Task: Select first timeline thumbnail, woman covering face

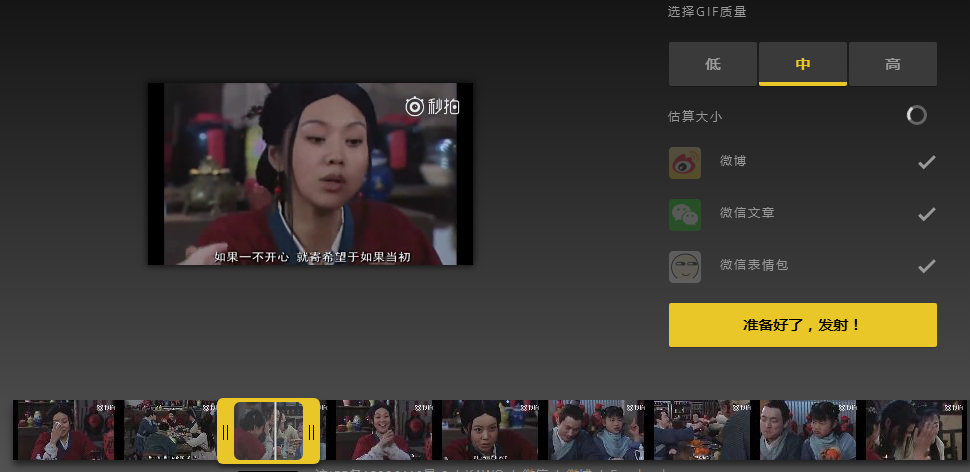Action: (x=64, y=430)
